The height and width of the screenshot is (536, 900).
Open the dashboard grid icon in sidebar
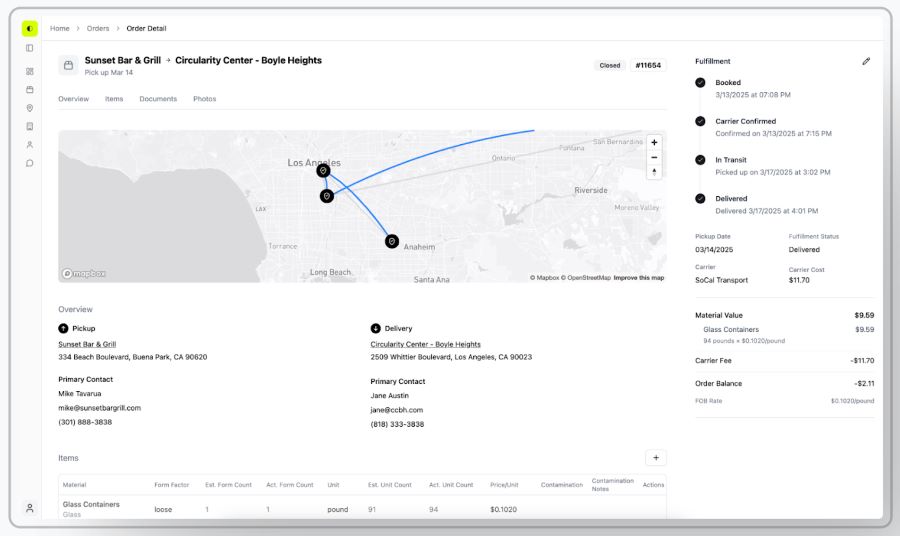tap(30, 71)
